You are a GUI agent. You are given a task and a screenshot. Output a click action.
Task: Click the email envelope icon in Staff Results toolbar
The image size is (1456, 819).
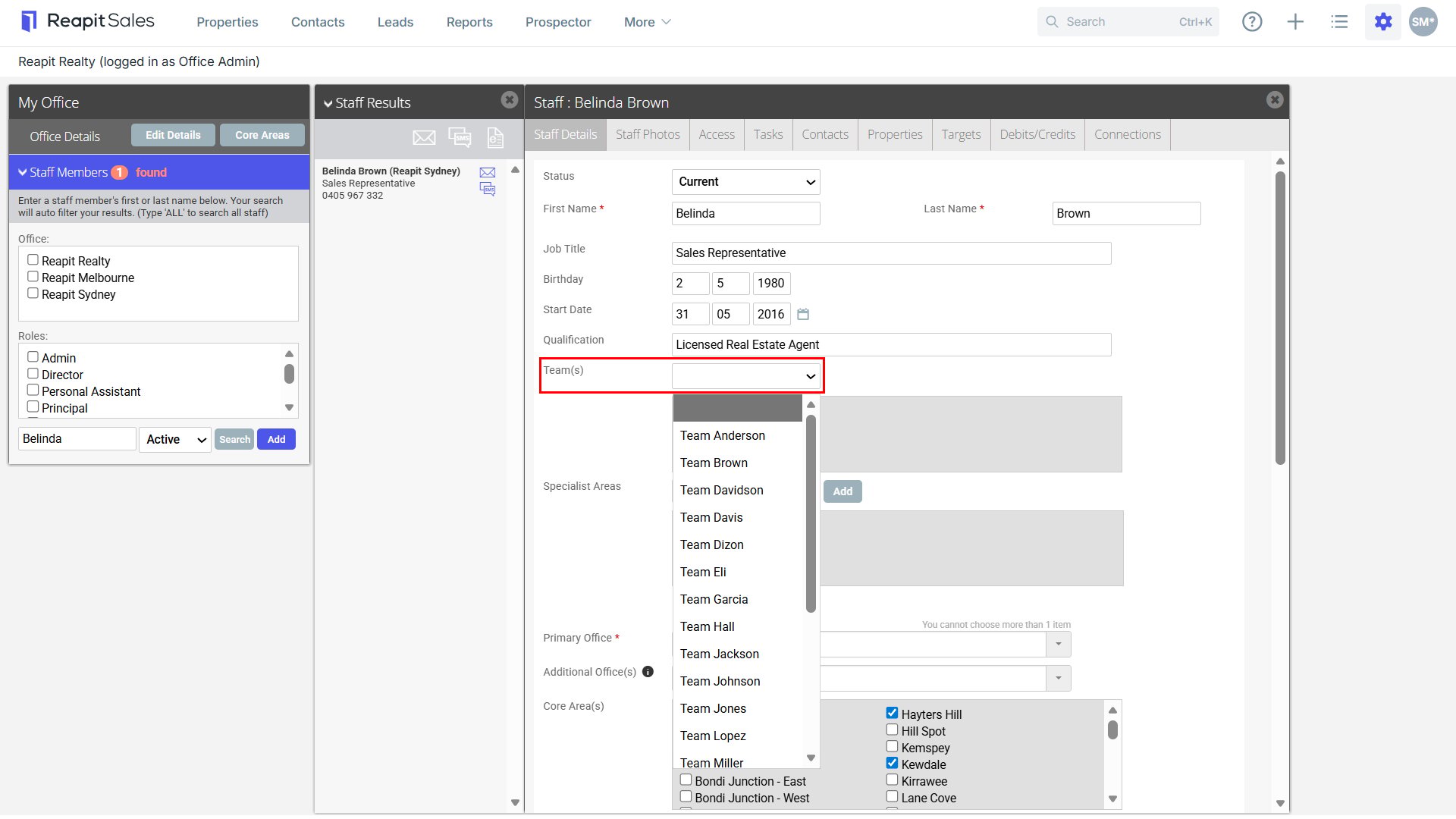click(x=424, y=137)
